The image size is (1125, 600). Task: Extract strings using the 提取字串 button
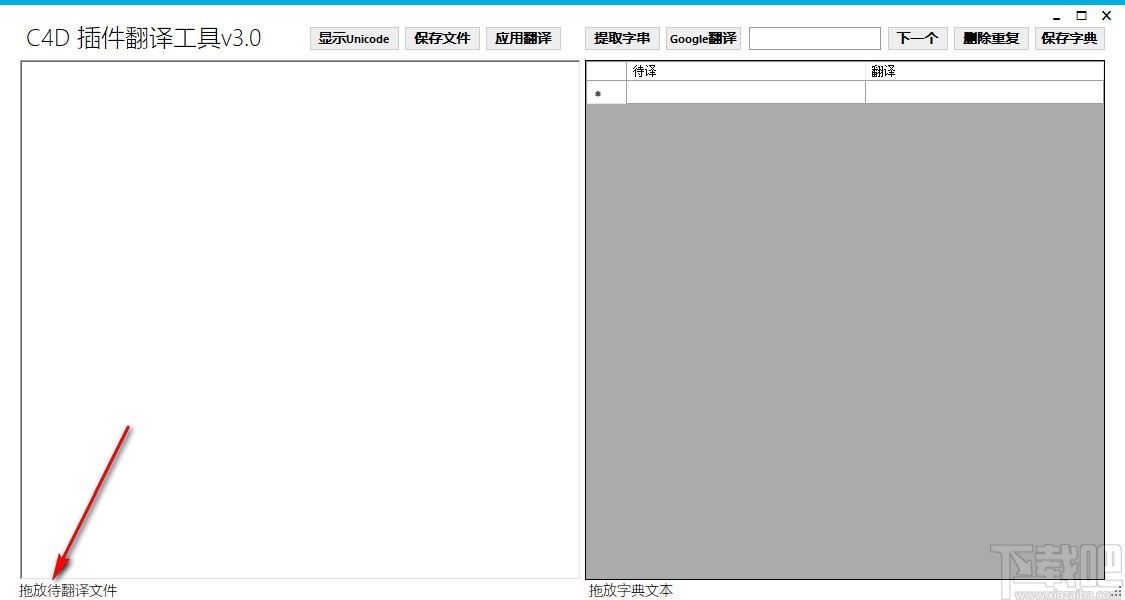point(621,38)
